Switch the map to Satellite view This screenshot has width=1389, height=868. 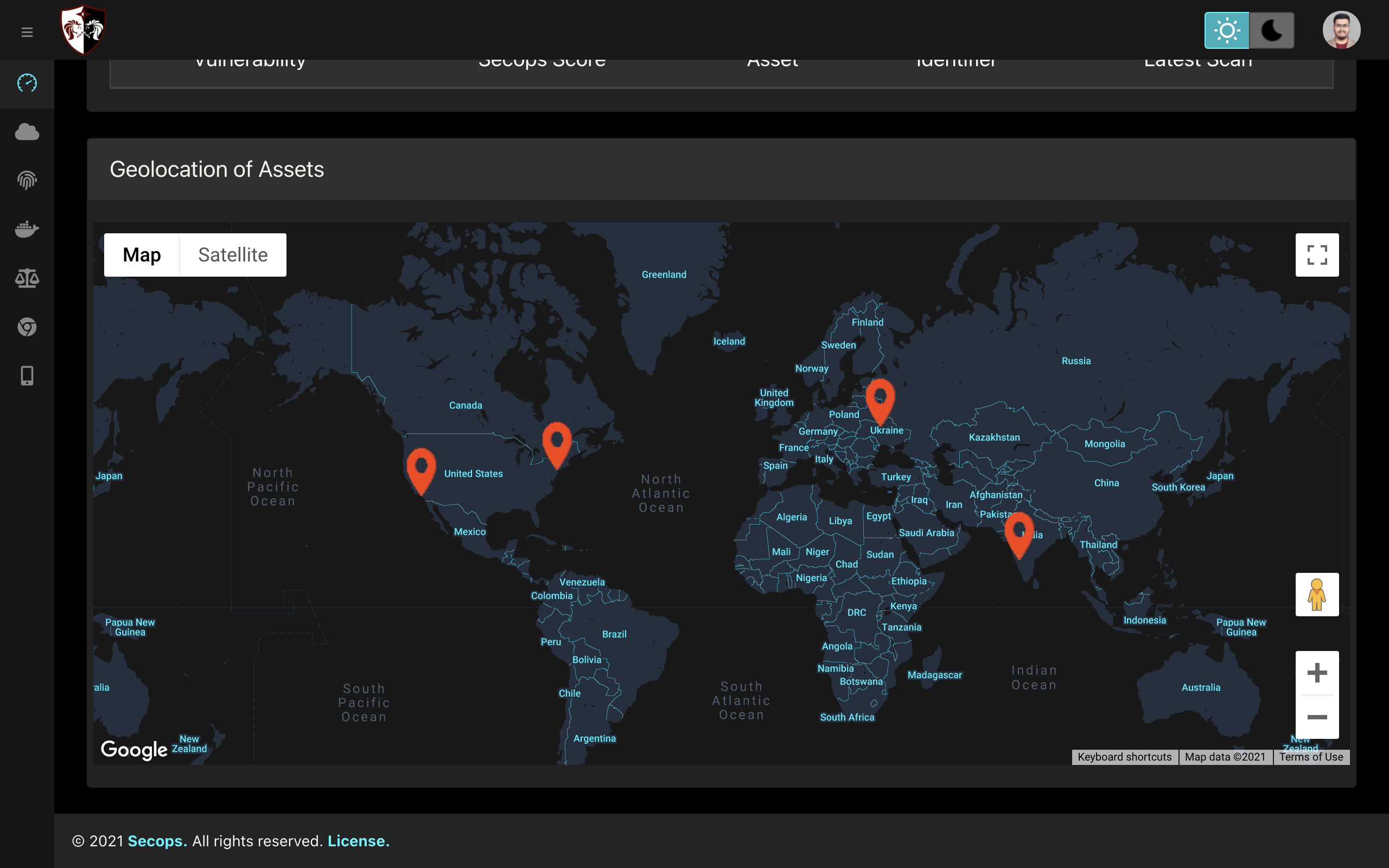click(x=232, y=254)
